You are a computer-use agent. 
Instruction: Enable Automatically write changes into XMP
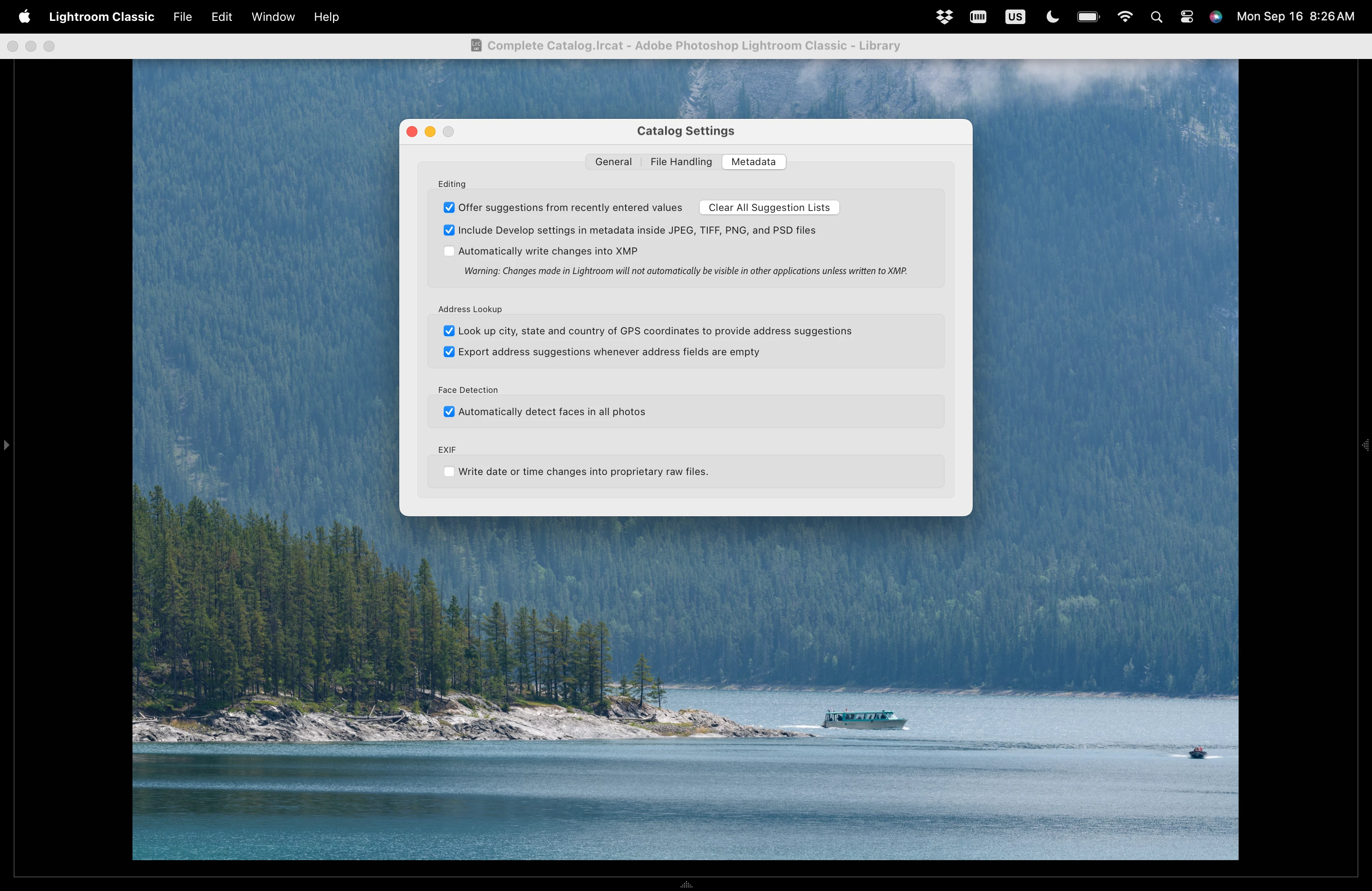point(449,251)
